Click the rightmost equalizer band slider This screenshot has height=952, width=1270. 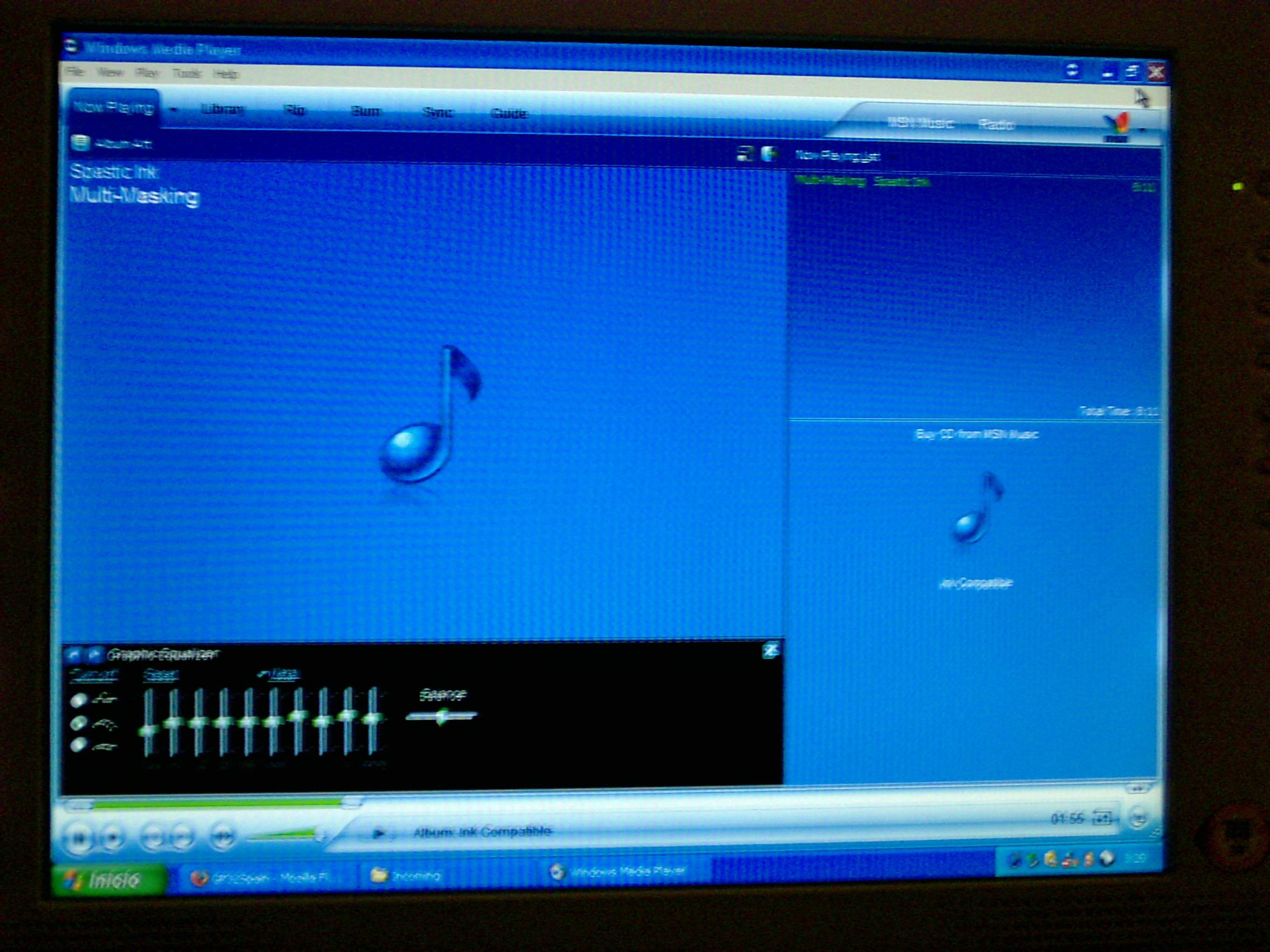click(373, 720)
